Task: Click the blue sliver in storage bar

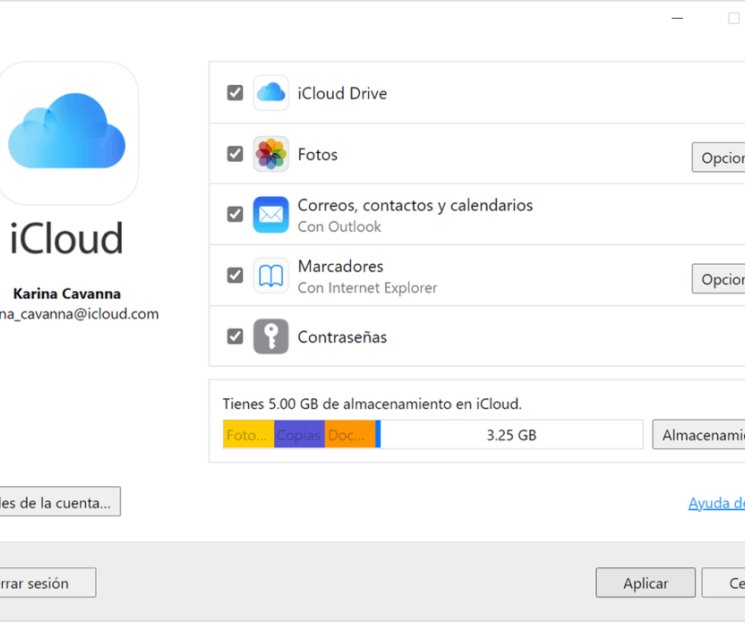Action: tap(378, 434)
